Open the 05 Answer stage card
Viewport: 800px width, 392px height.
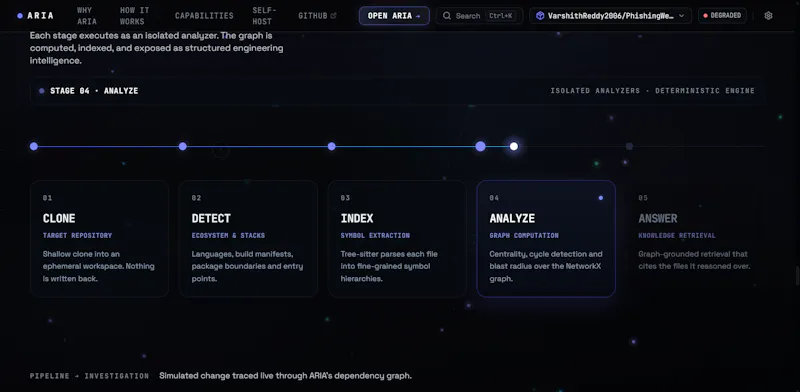click(695, 238)
